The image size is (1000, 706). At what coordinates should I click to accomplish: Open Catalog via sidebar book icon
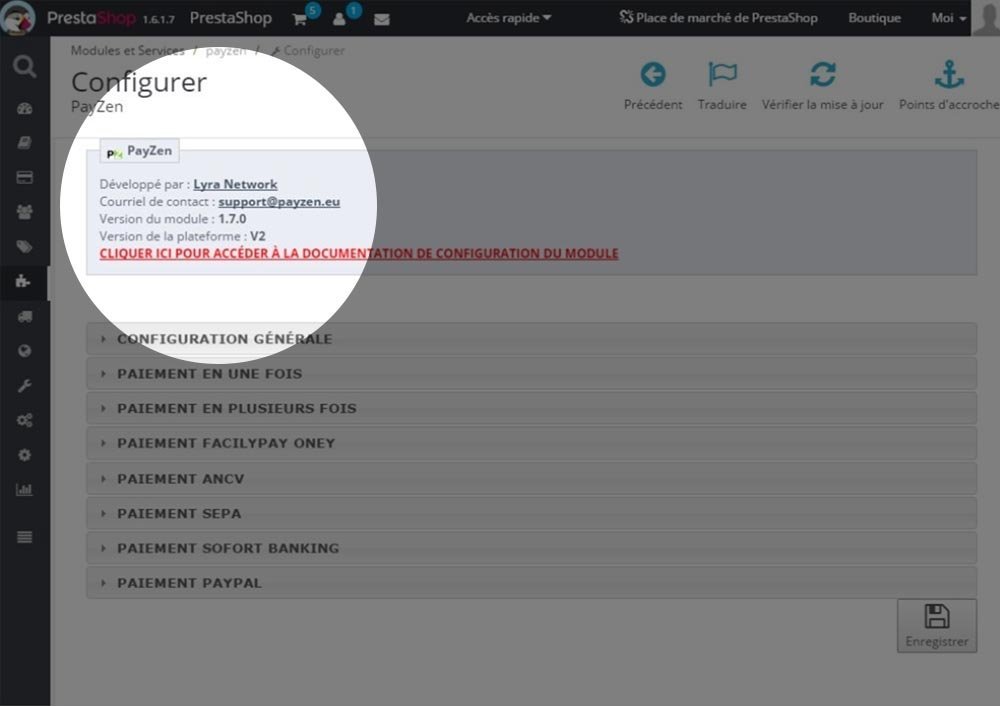click(25, 143)
